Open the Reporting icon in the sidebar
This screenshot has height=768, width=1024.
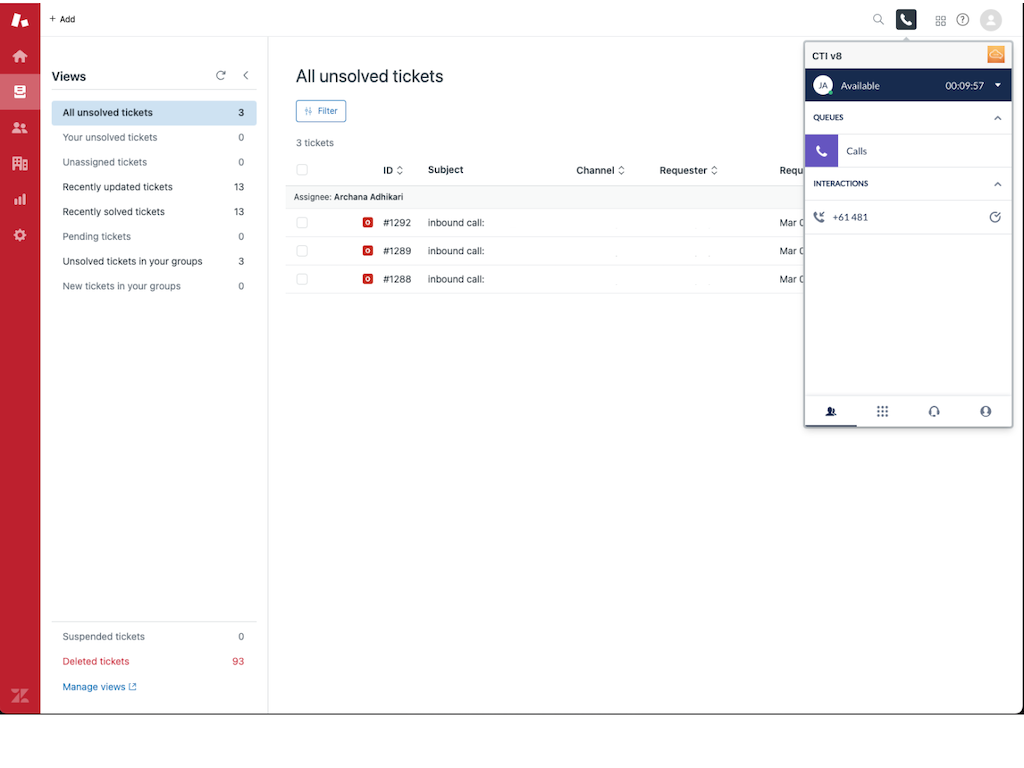19,199
